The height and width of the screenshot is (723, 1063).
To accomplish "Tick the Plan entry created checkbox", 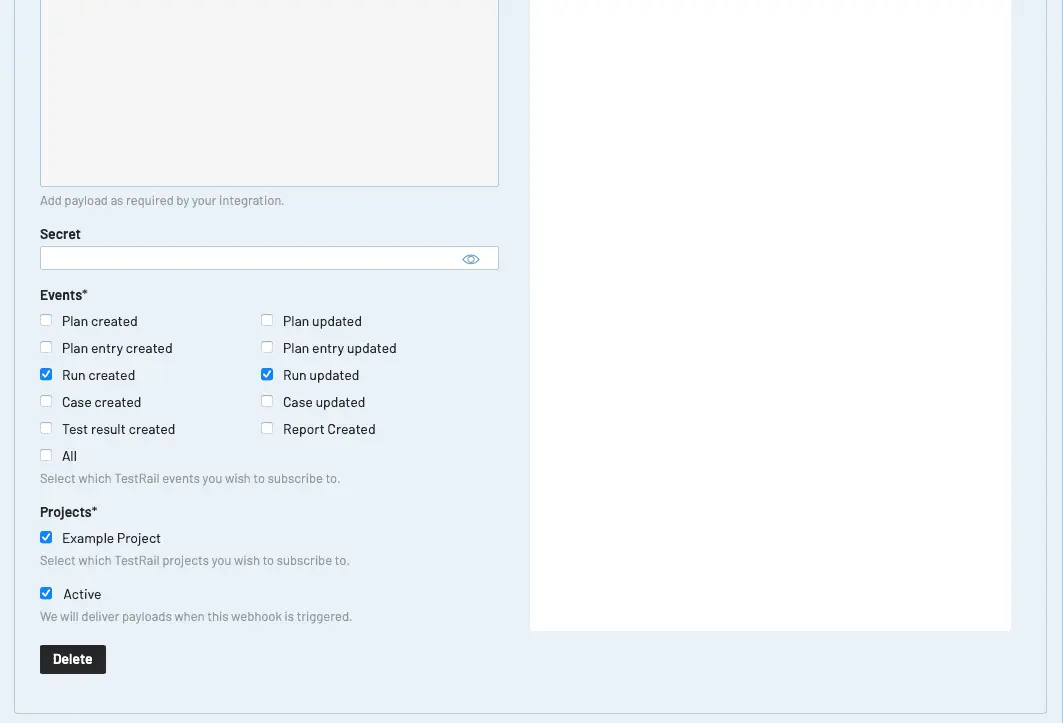I will tap(46, 347).
